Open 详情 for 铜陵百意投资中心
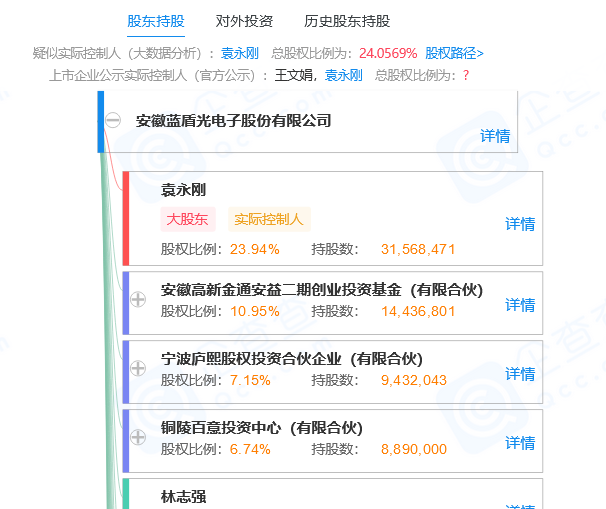This screenshot has height=509, width=606. (520, 443)
